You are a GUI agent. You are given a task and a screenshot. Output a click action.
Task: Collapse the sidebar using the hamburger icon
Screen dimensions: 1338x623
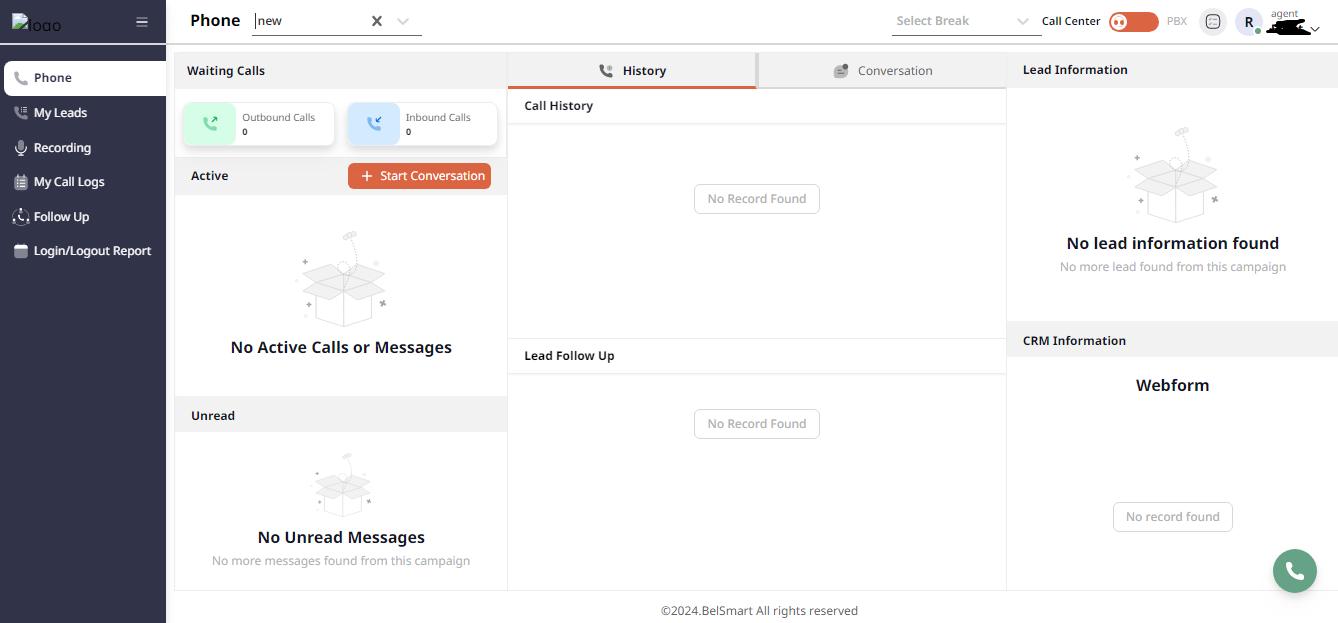(x=141, y=21)
